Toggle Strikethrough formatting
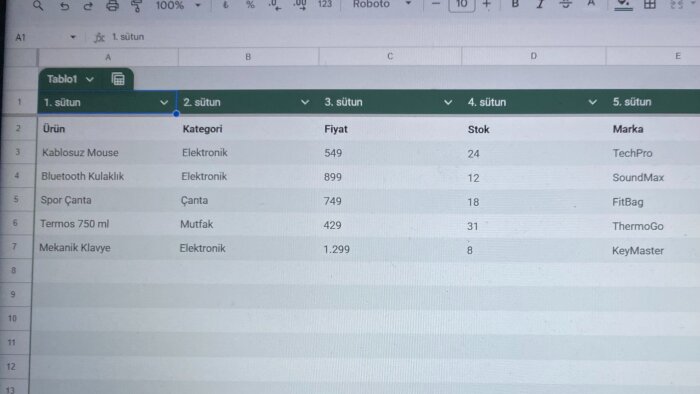This screenshot has width=700, height=394. (x=566, y=4)
